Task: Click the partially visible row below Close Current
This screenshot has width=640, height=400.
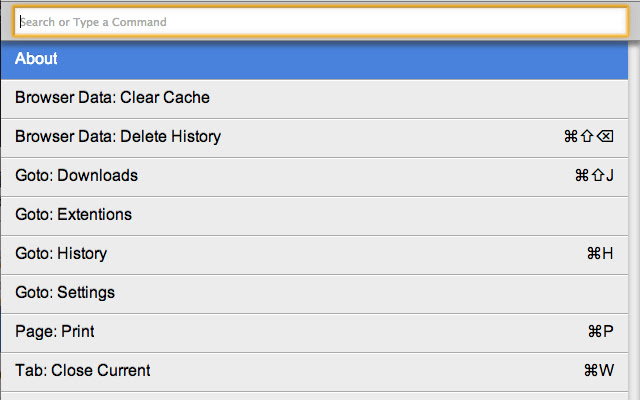Action: pos(320,396)
